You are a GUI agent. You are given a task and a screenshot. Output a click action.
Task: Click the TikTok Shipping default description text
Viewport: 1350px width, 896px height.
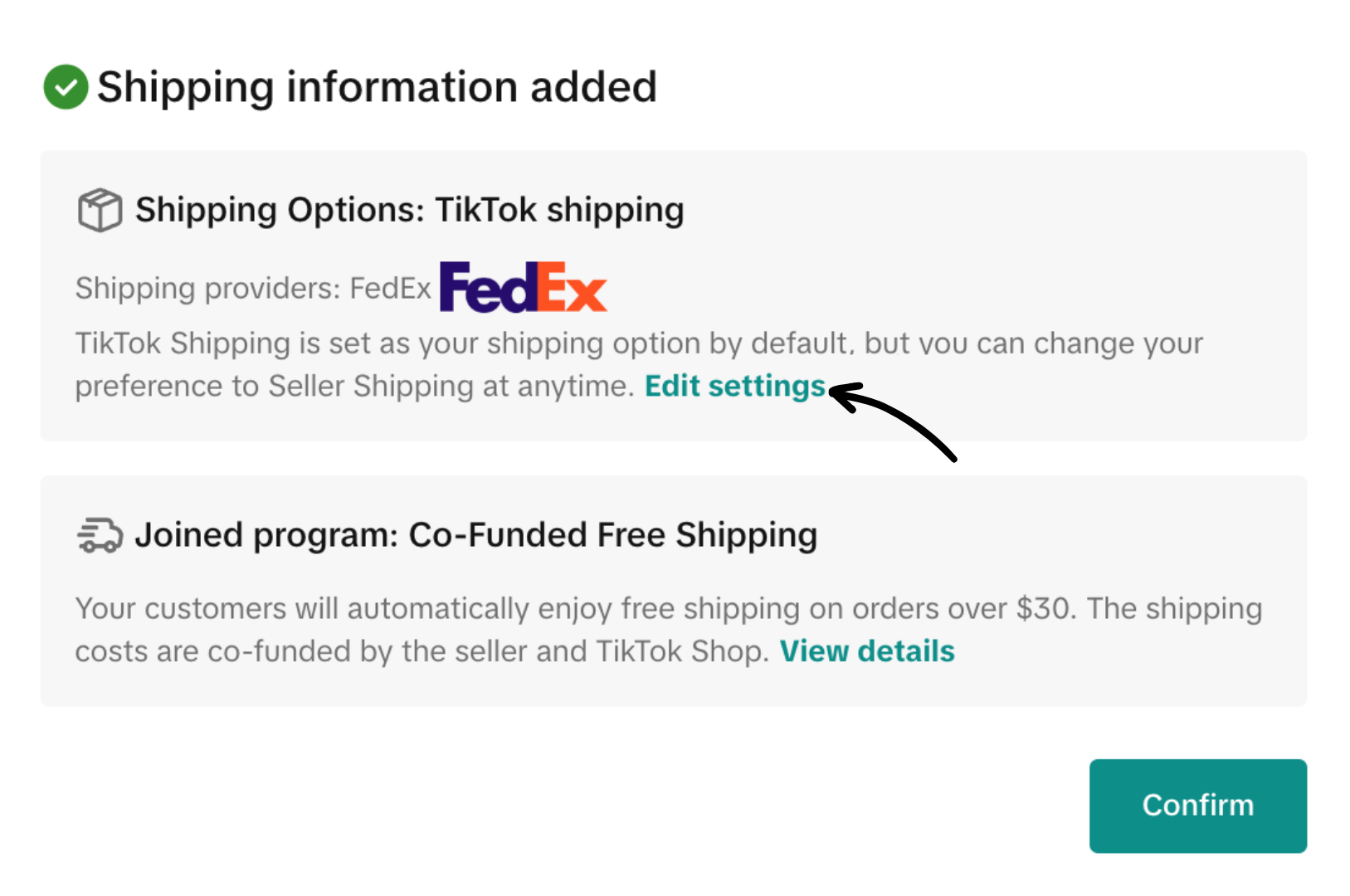pyautogui.click(x=581, y=363)
